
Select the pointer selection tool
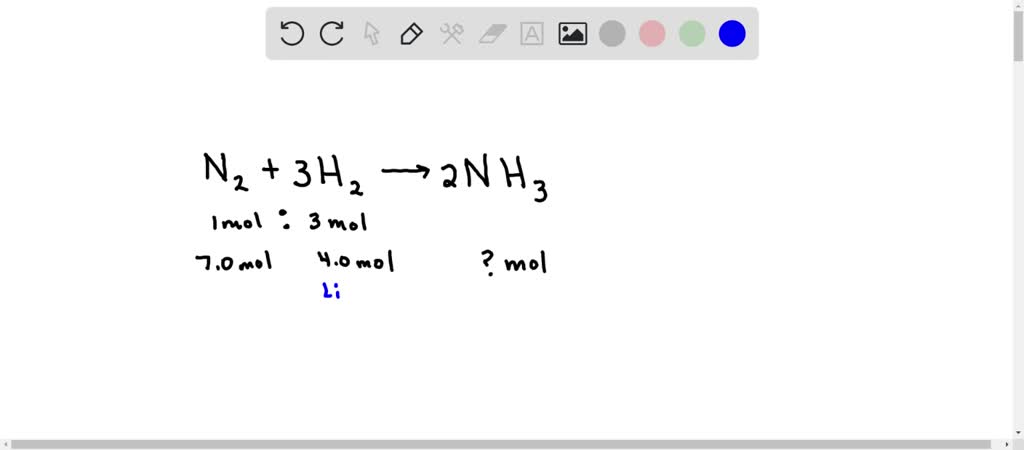click(x=372, y=34)
